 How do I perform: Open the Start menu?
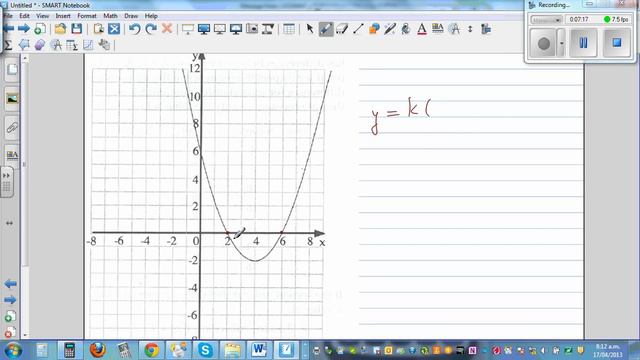pos(13,350)
